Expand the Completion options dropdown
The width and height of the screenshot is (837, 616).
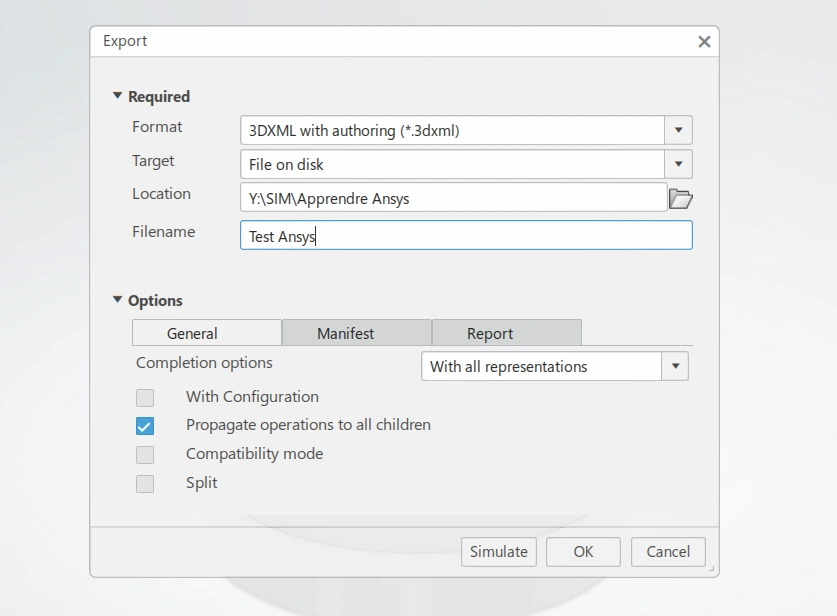(676, 367)
